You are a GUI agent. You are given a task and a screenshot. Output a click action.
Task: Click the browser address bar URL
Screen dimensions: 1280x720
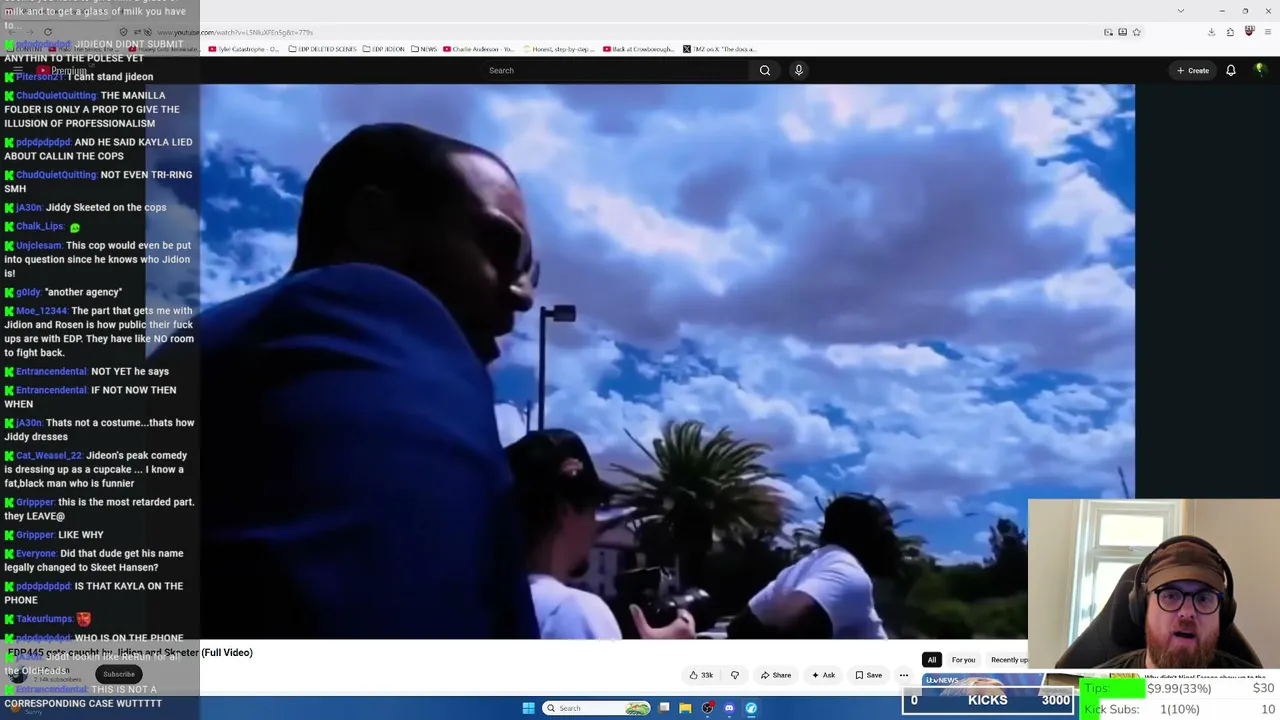pyautogui.click(x=235, y=32)
